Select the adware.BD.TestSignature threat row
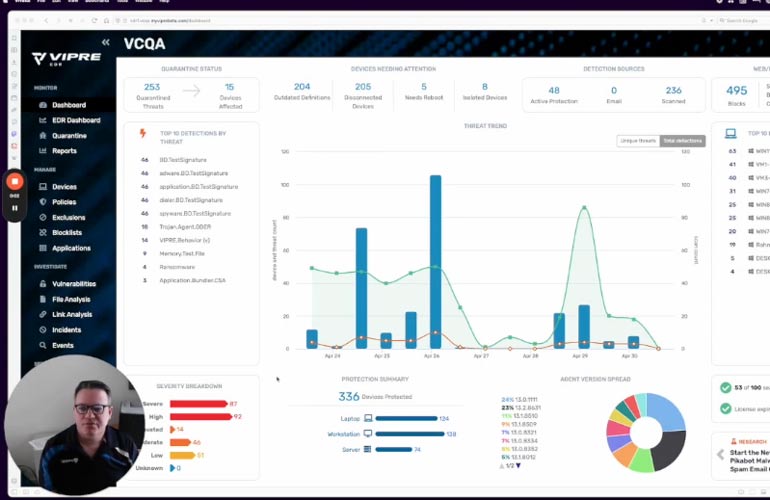The image size is (770, 500). pos(193,173)
